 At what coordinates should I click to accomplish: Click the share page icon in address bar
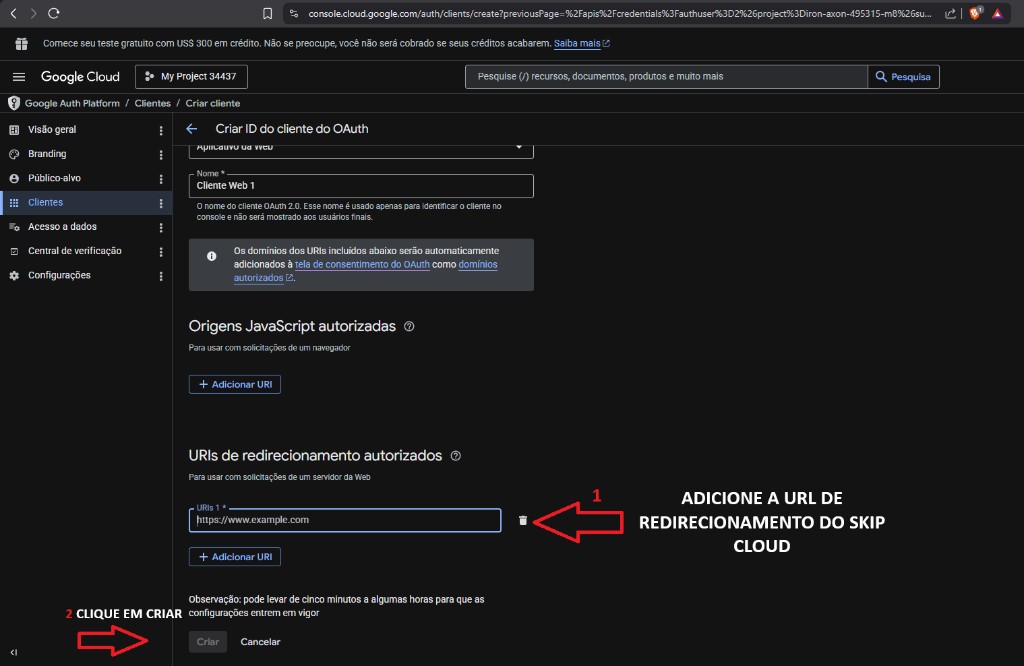(950, 14)
